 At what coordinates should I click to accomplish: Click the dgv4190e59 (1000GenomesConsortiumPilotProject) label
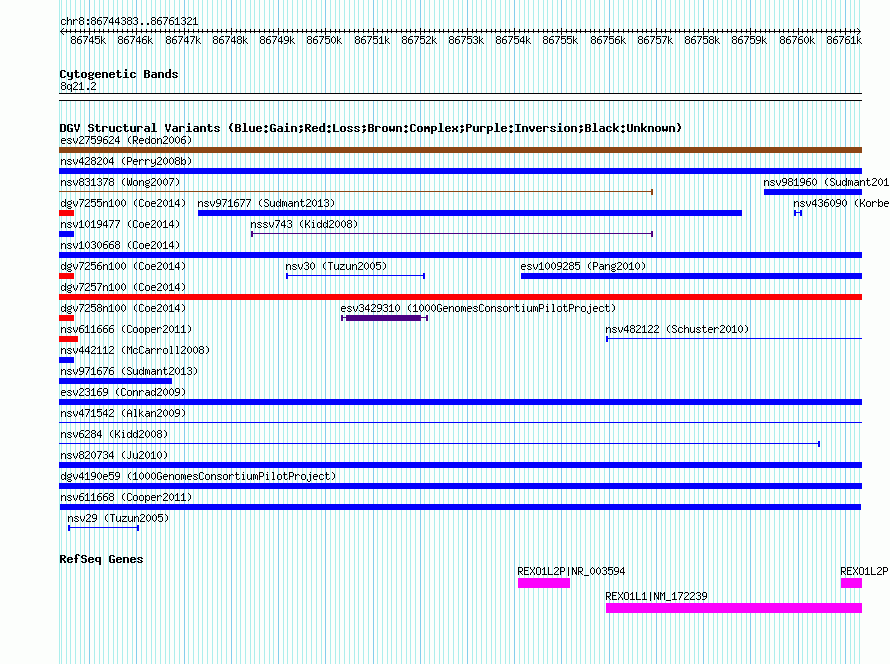click(198, 476)
